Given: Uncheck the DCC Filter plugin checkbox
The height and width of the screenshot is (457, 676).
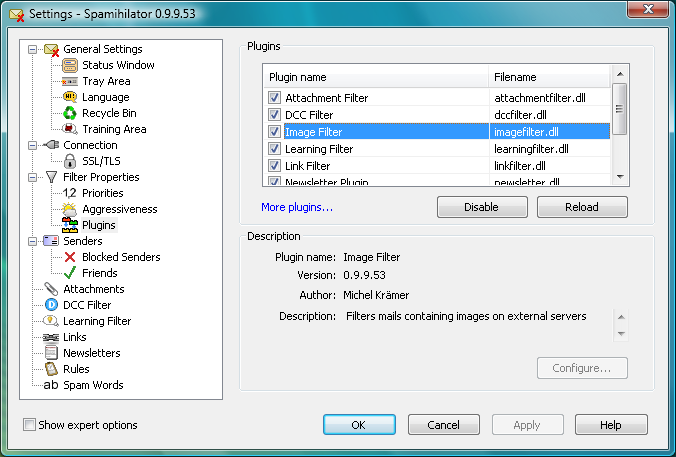Looking at the screenshot, I should (274, 114).
